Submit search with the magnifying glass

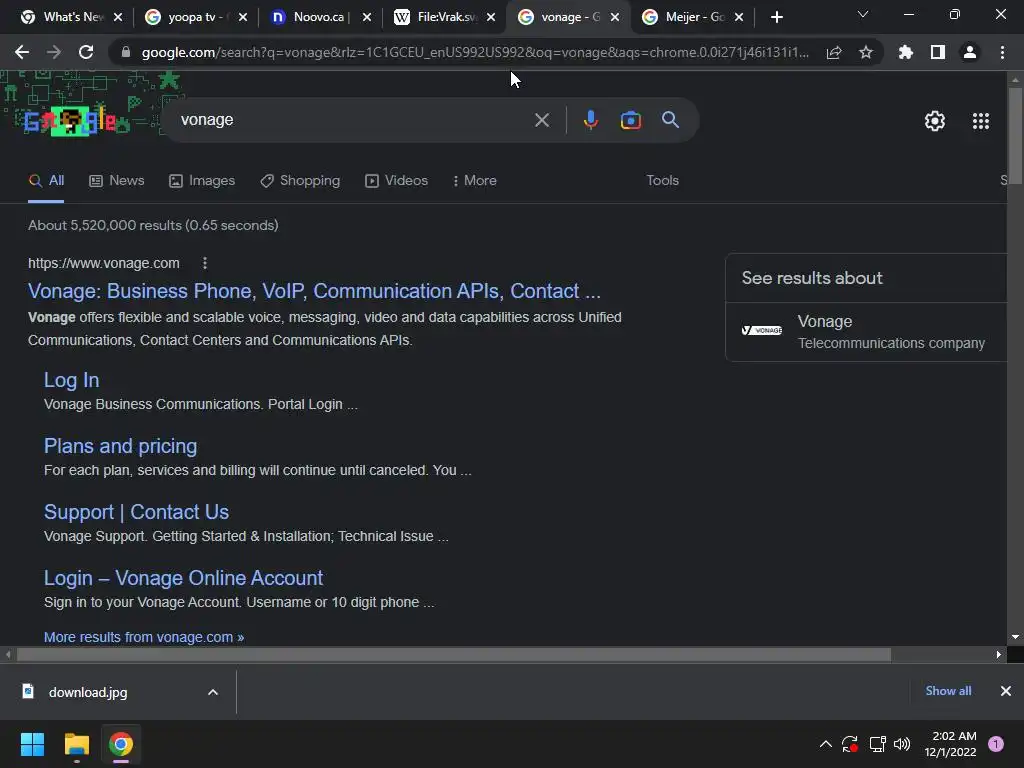pyautogui.click(x=671, y=120)
